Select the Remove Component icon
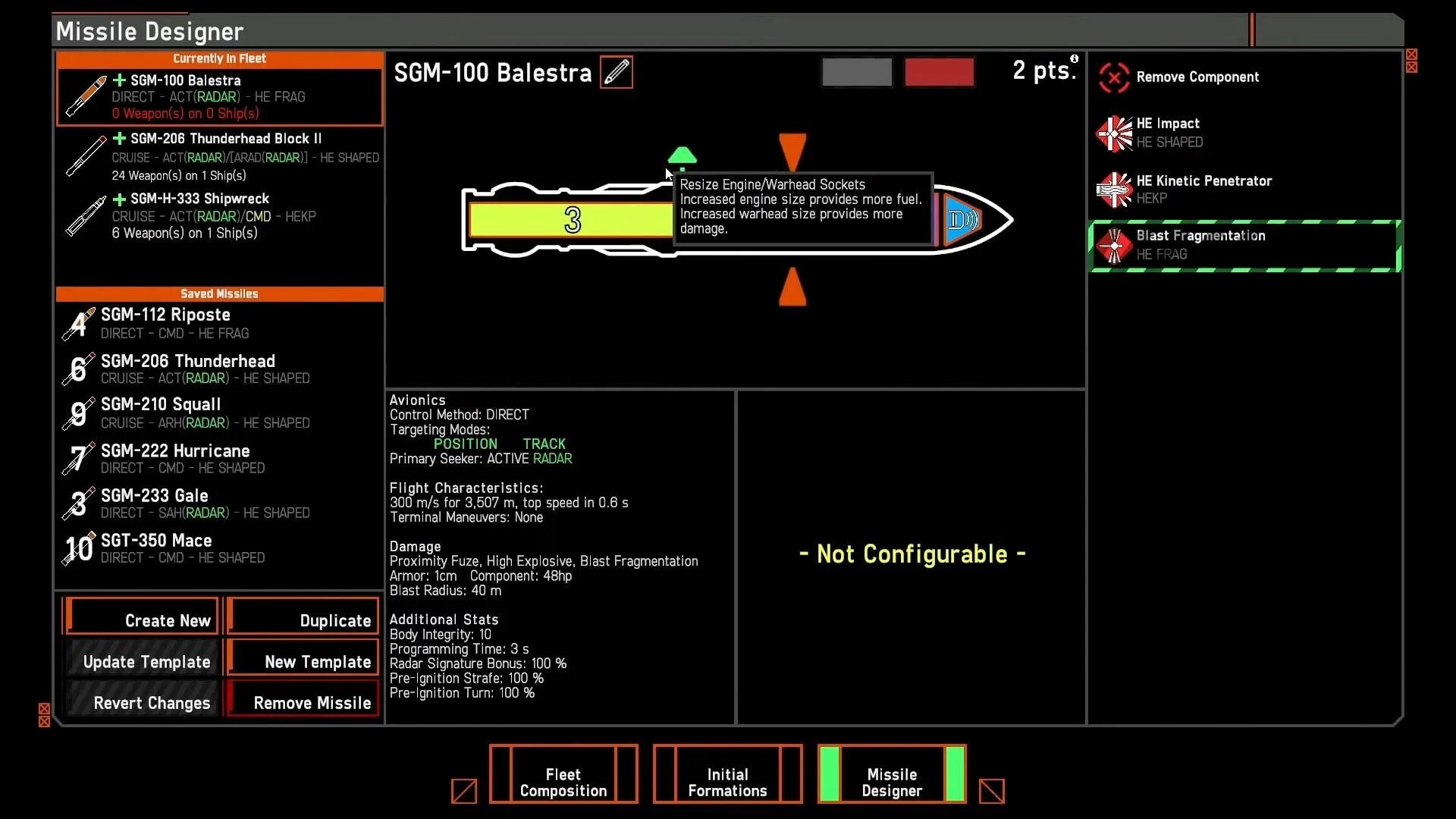The image size is (1456, 819). 1114,77
